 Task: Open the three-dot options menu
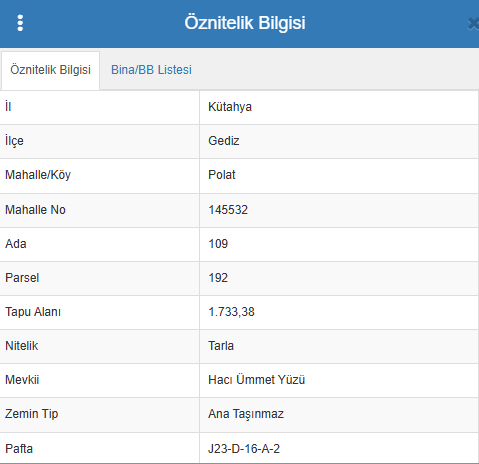pyautogui.click(x=20, y=23)
